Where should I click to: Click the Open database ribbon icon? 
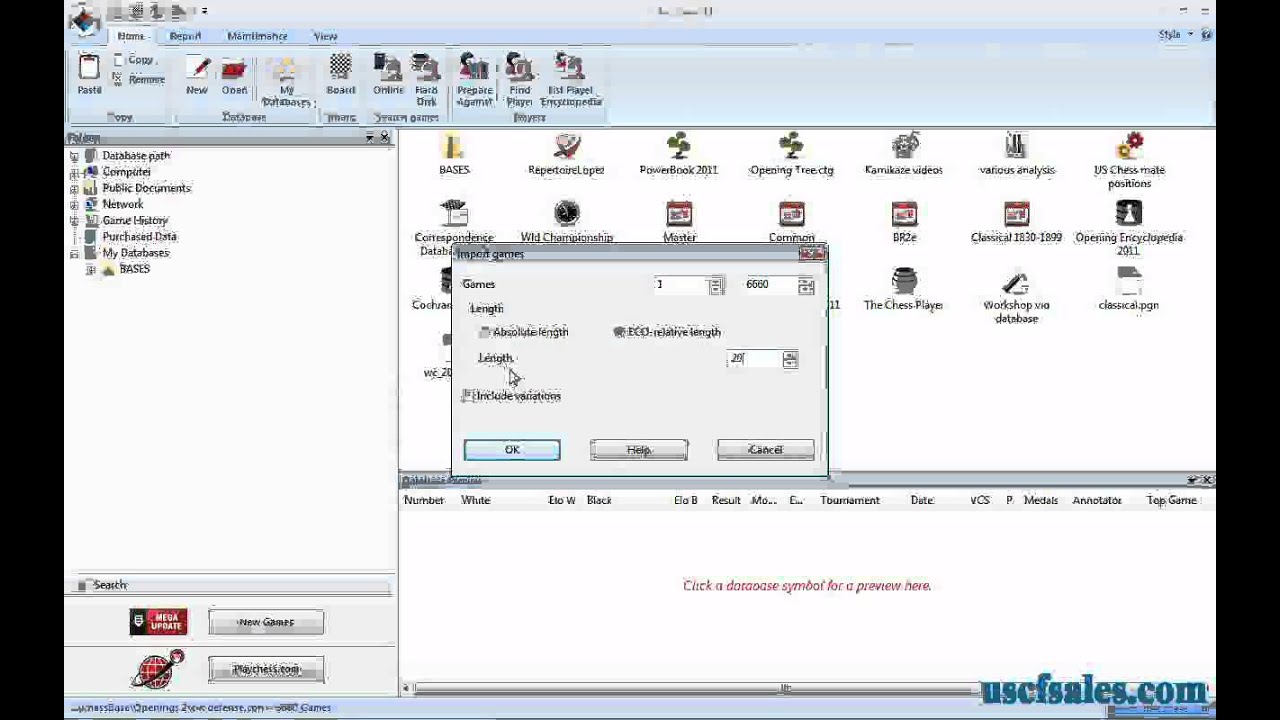(234, 68)
